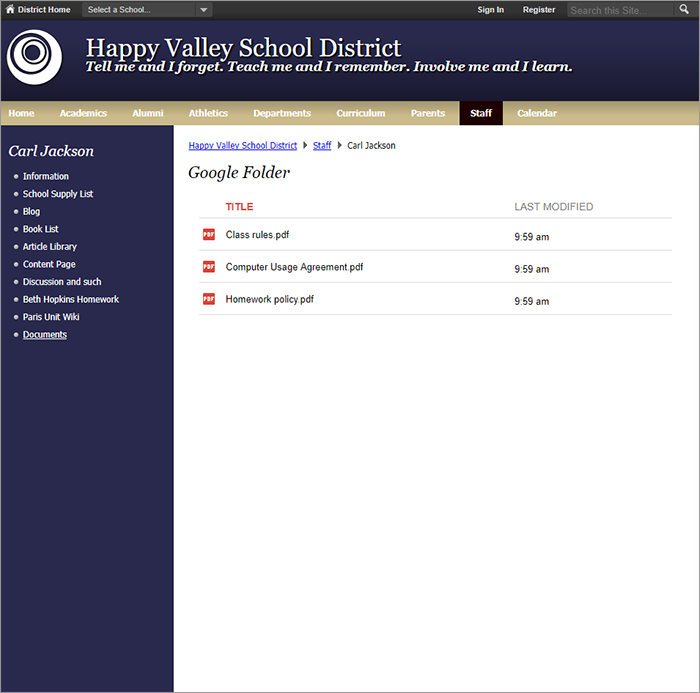Open the Select a School dropdown
This screenshot has height=693, width=700.
pyautogui.click(x=147, y=10)
